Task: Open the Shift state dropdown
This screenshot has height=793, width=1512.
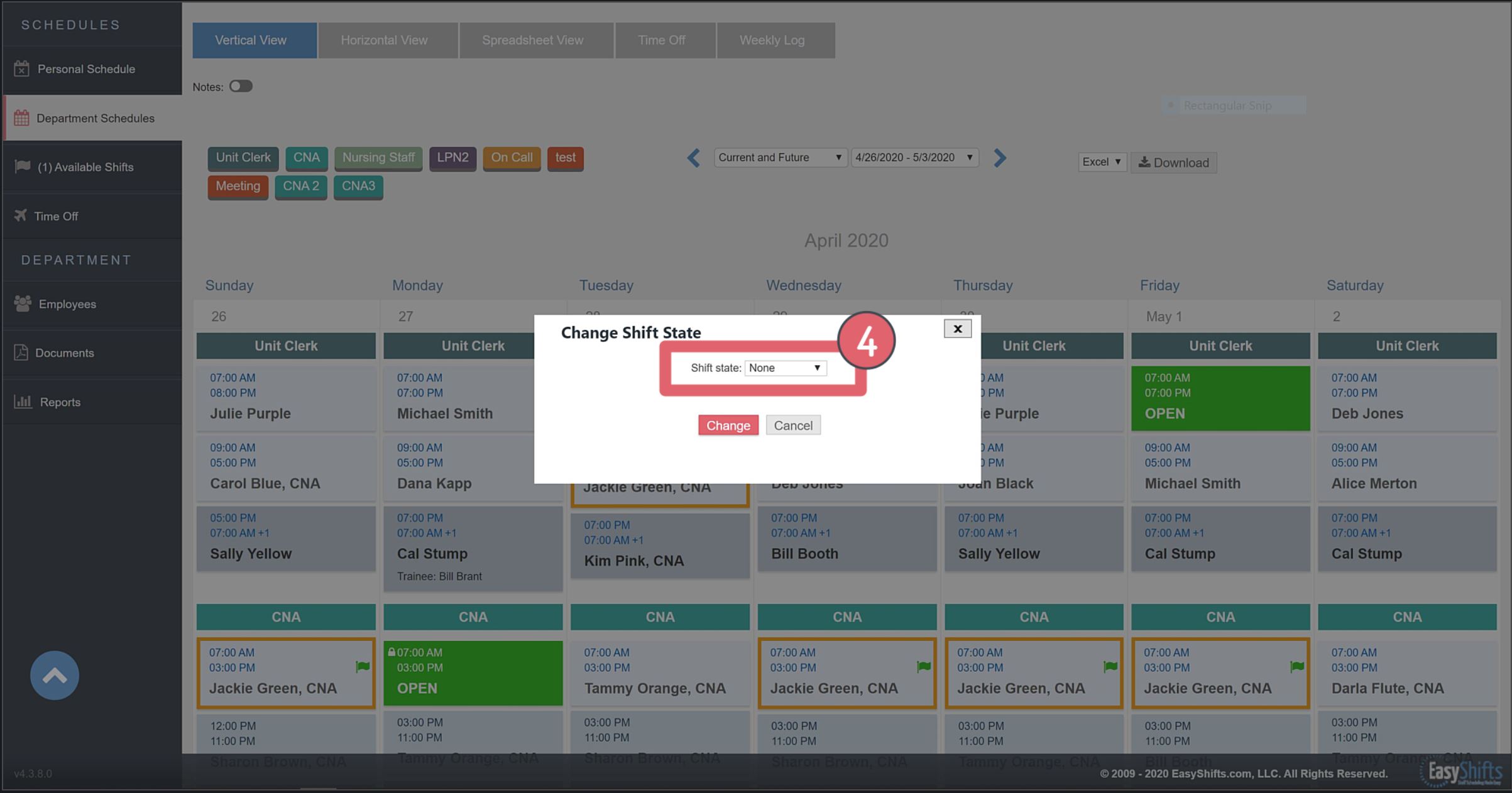Action: point(785,368)
